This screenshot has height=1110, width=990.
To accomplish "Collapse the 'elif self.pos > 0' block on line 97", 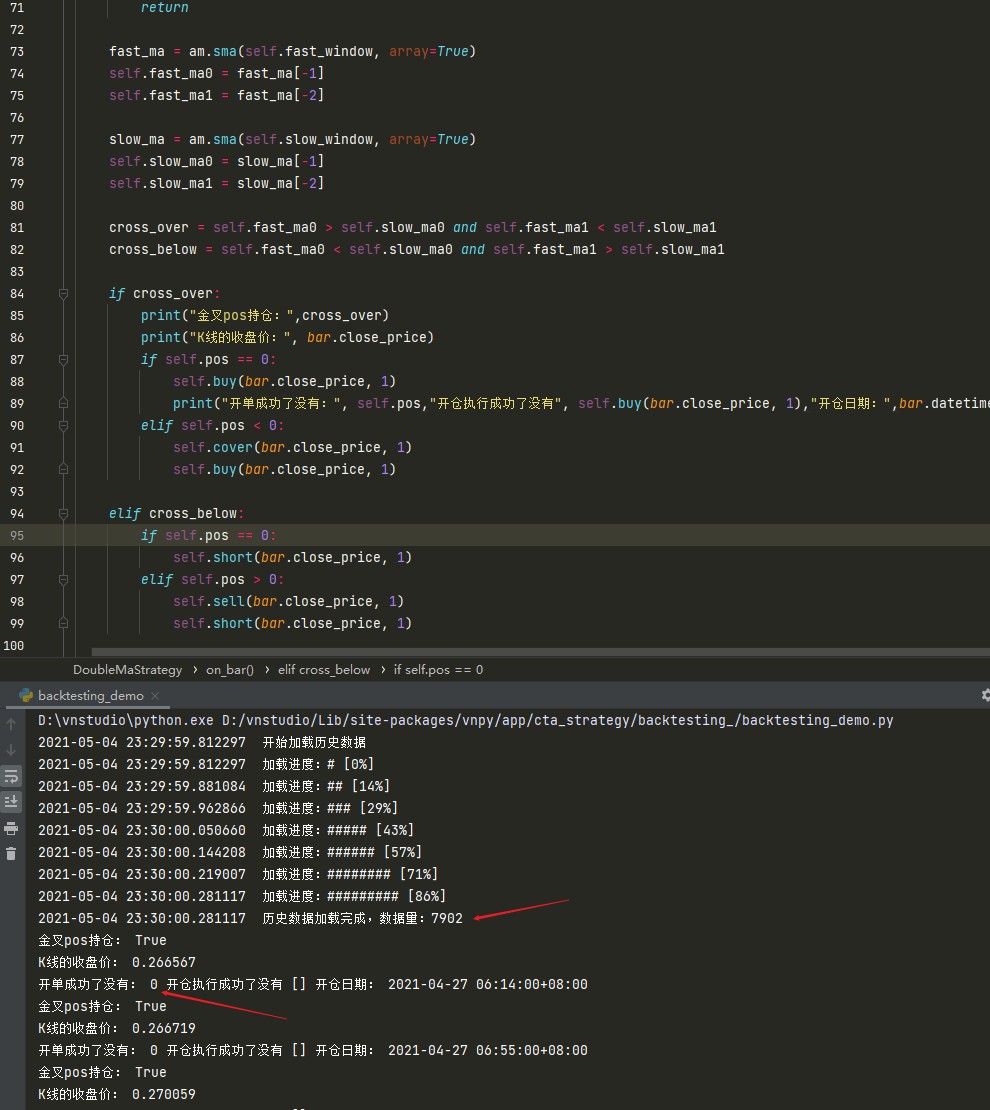I will pos(63,580).
